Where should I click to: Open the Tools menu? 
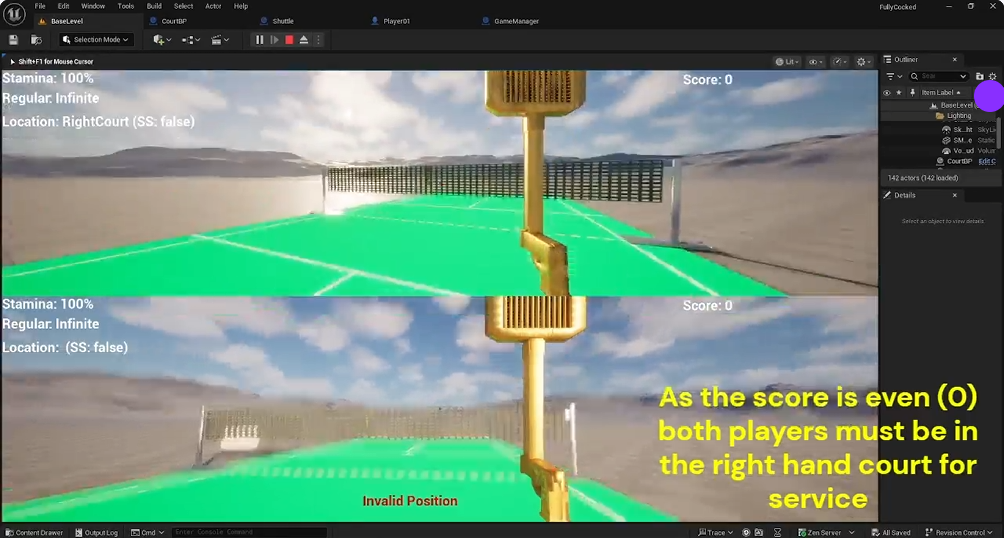pyautogui.click(x=126, y=6)
